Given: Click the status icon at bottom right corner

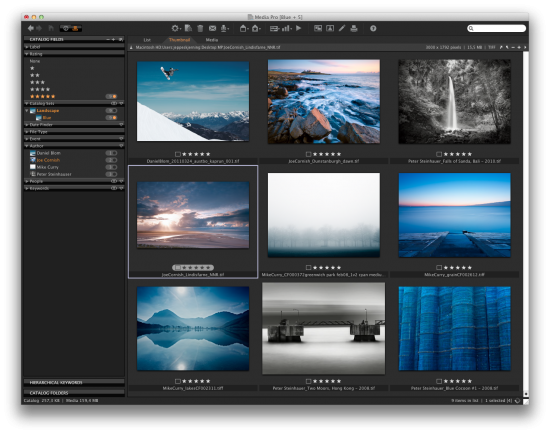Looking at the screenshot, I should click(x=517, y=401).
